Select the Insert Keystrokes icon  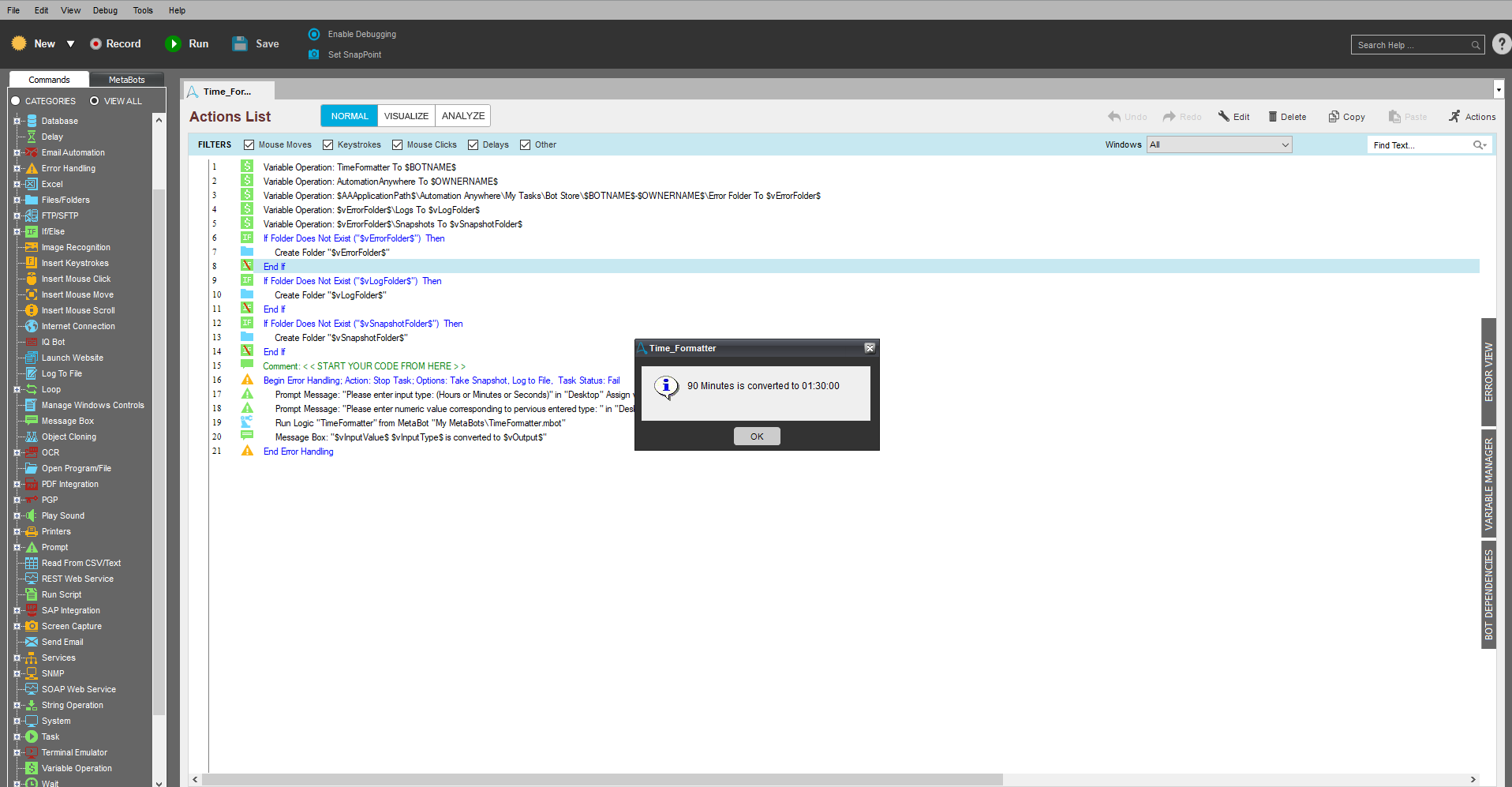click(32, 263)
